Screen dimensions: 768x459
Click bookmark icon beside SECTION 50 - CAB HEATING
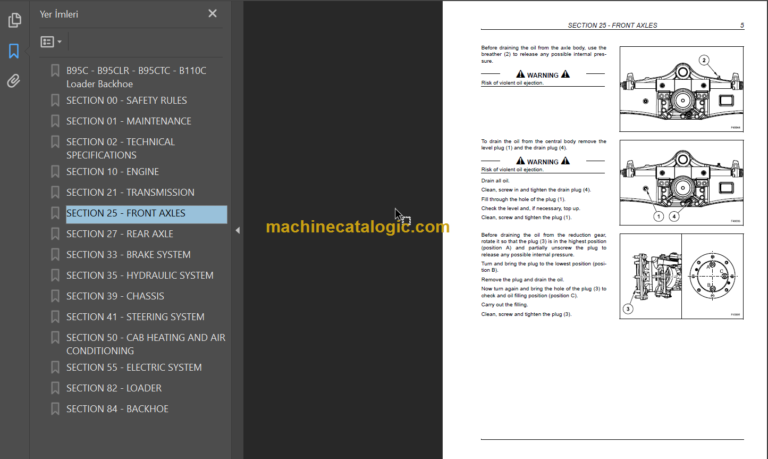[x=55, y=338]
